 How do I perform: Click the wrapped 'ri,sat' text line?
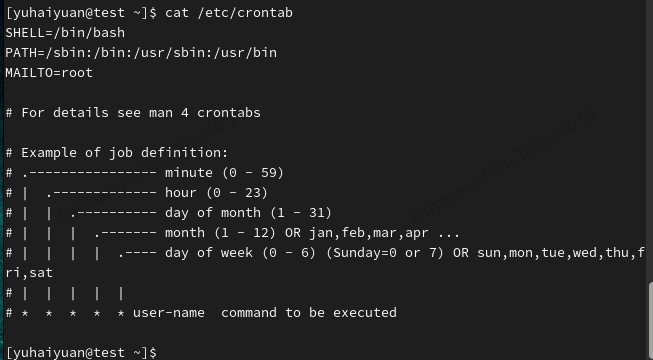point(29,273)
